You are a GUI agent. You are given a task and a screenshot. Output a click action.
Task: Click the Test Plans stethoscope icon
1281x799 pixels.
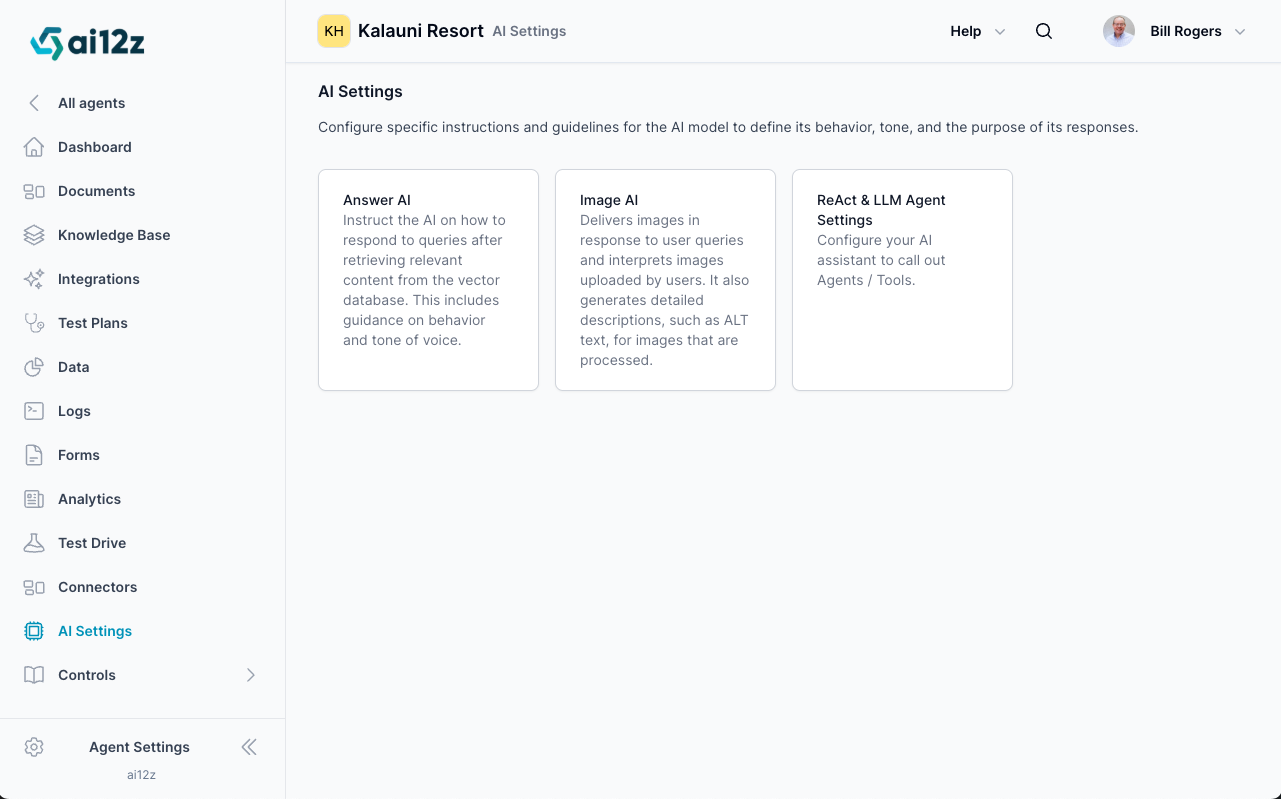coord(34,323)
